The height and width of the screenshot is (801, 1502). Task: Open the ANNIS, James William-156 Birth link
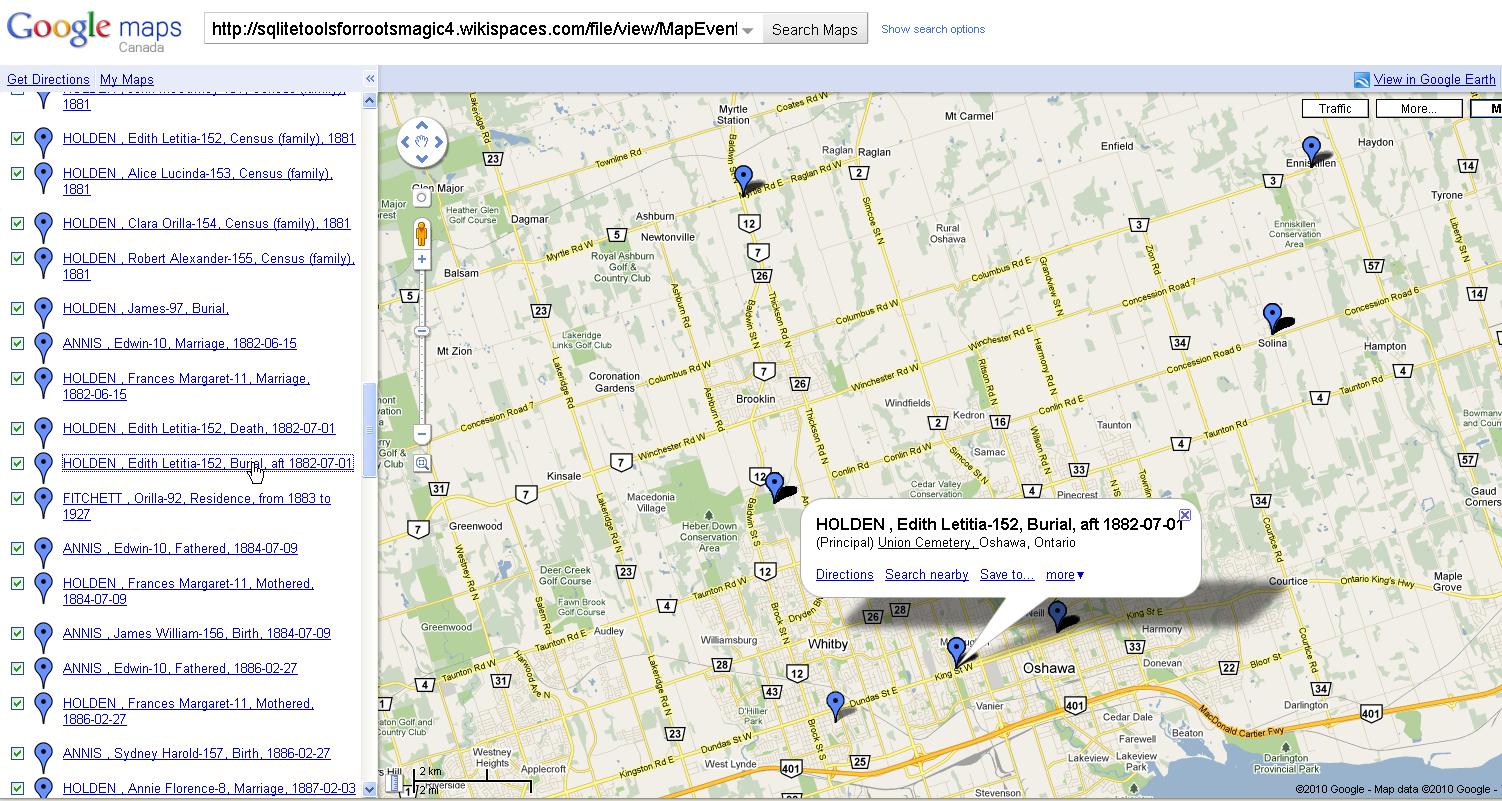tap(197, 634)
